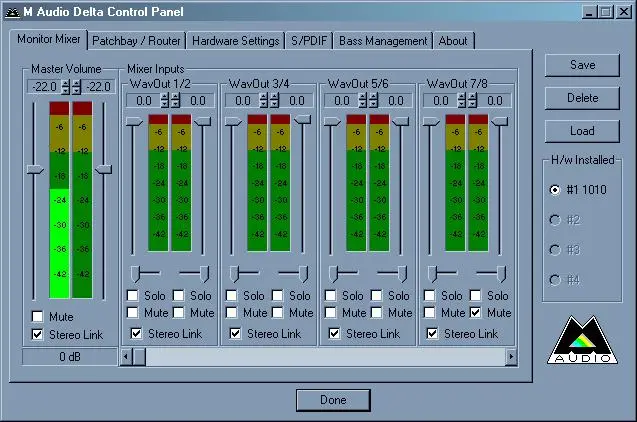Click WavOut 7/8 right volume fader handle
The height and width of the screenshot is (422, 637).
pos(499,121)
